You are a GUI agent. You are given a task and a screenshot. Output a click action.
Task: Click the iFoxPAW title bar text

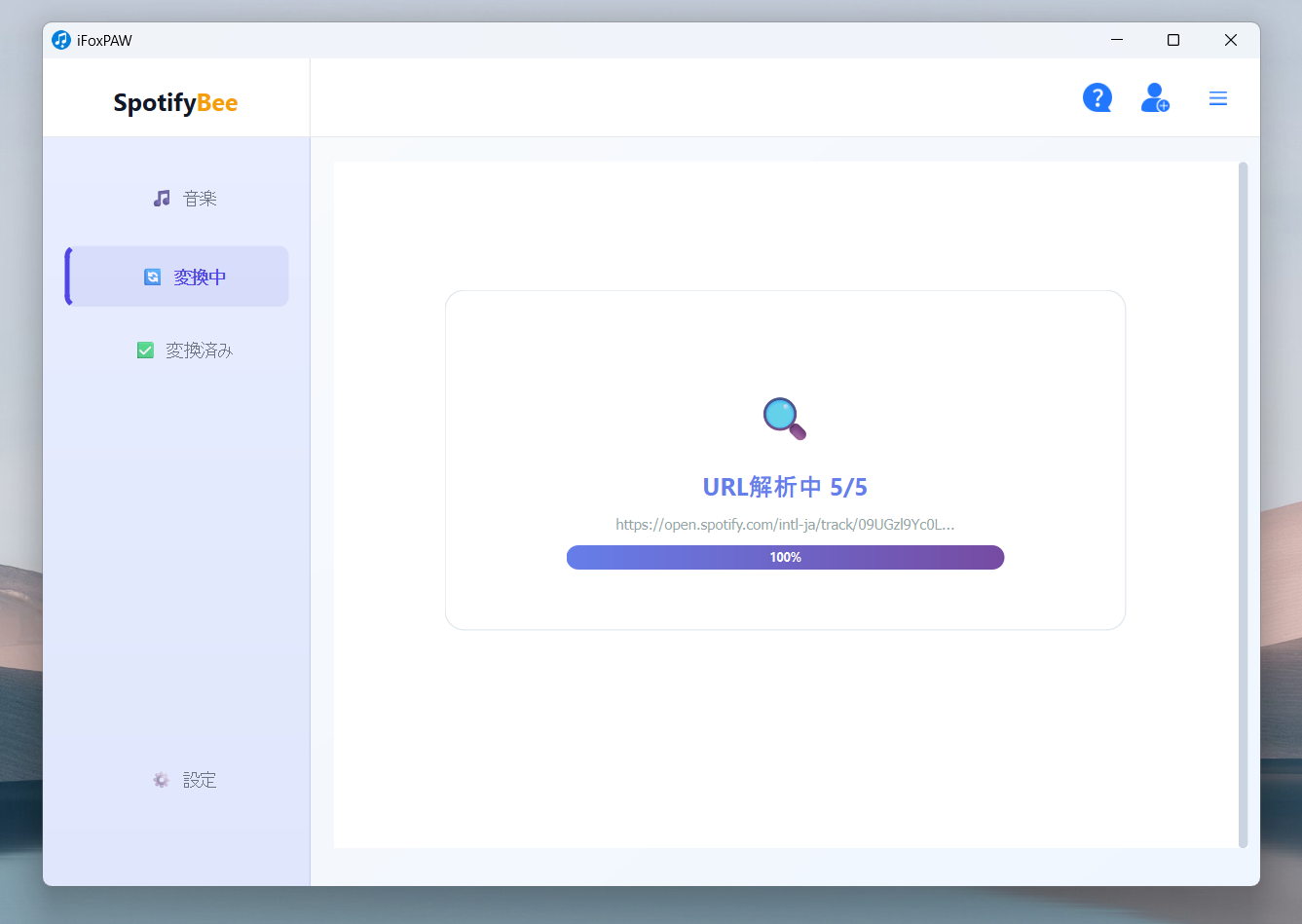click(103, 40)
